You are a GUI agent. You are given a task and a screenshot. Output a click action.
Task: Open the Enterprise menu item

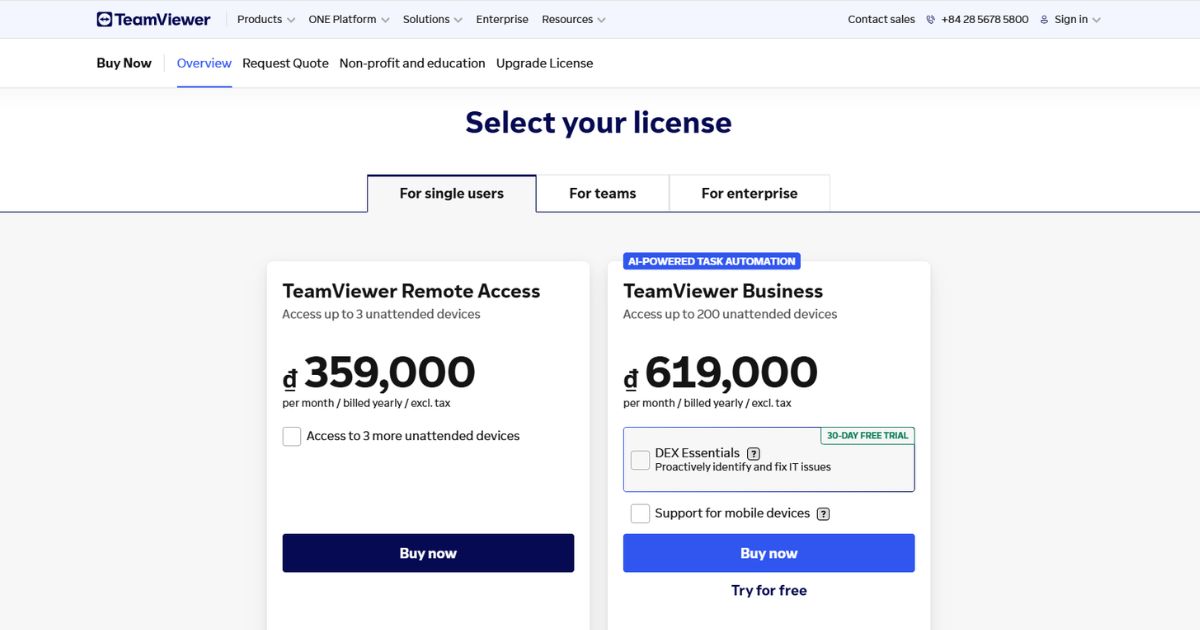502,19
